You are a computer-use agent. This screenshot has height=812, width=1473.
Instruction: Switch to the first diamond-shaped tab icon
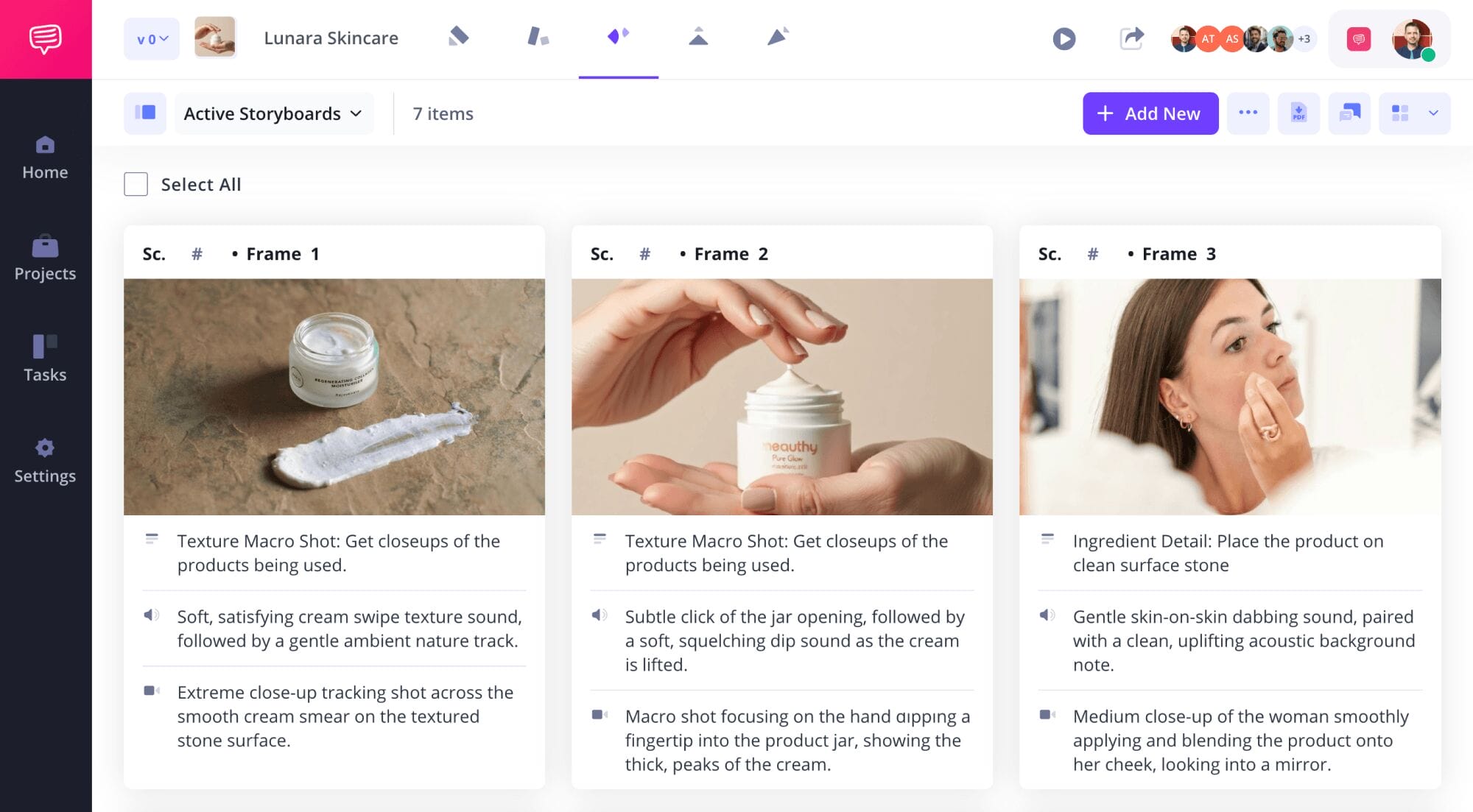click(459, 36)
